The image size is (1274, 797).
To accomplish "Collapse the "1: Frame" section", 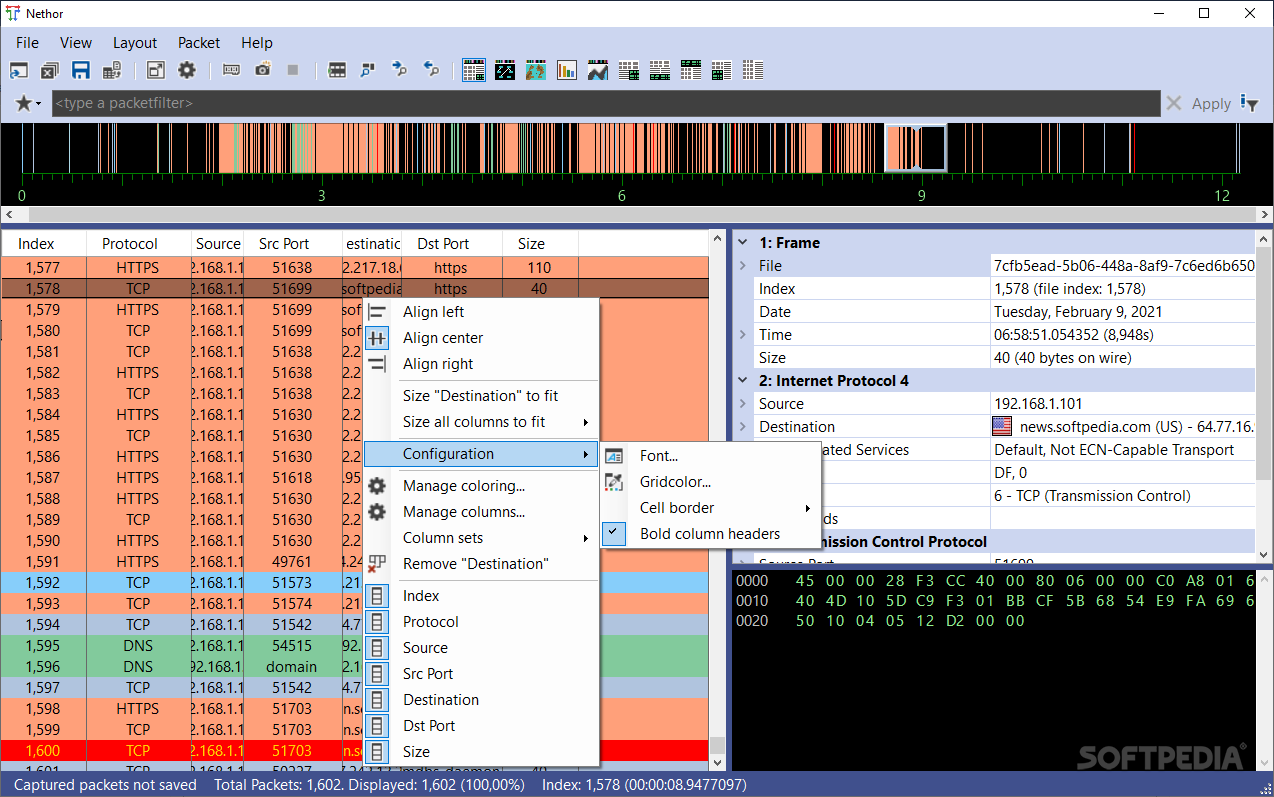I will [x=743, y=243].
